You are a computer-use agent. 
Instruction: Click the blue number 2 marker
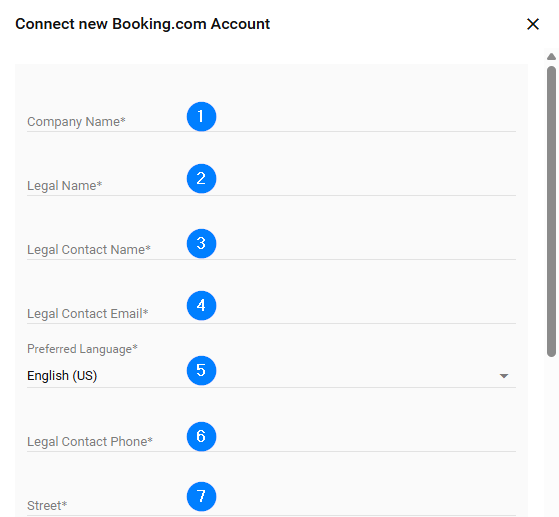coord(201,179)
